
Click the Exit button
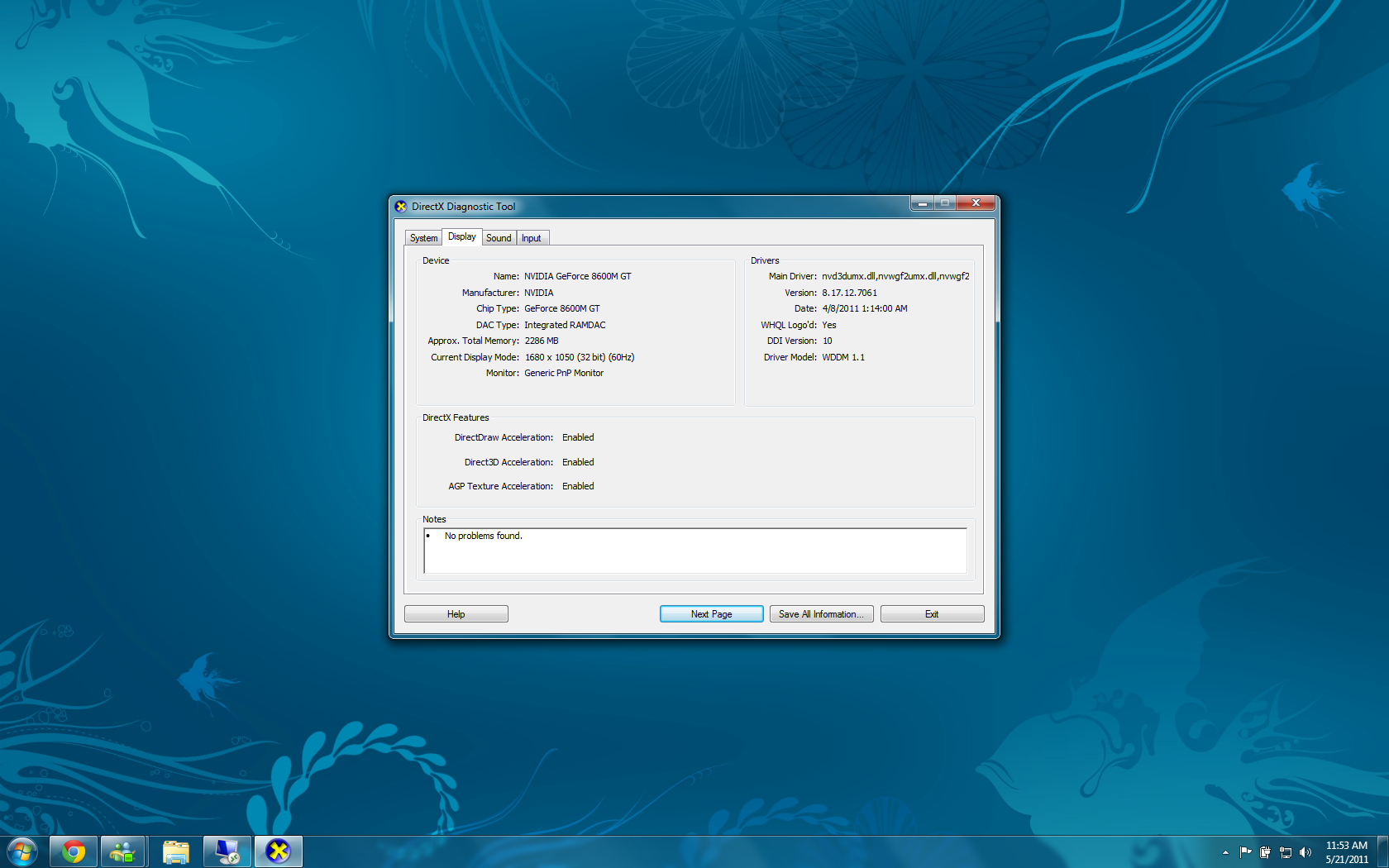[932, 614]
